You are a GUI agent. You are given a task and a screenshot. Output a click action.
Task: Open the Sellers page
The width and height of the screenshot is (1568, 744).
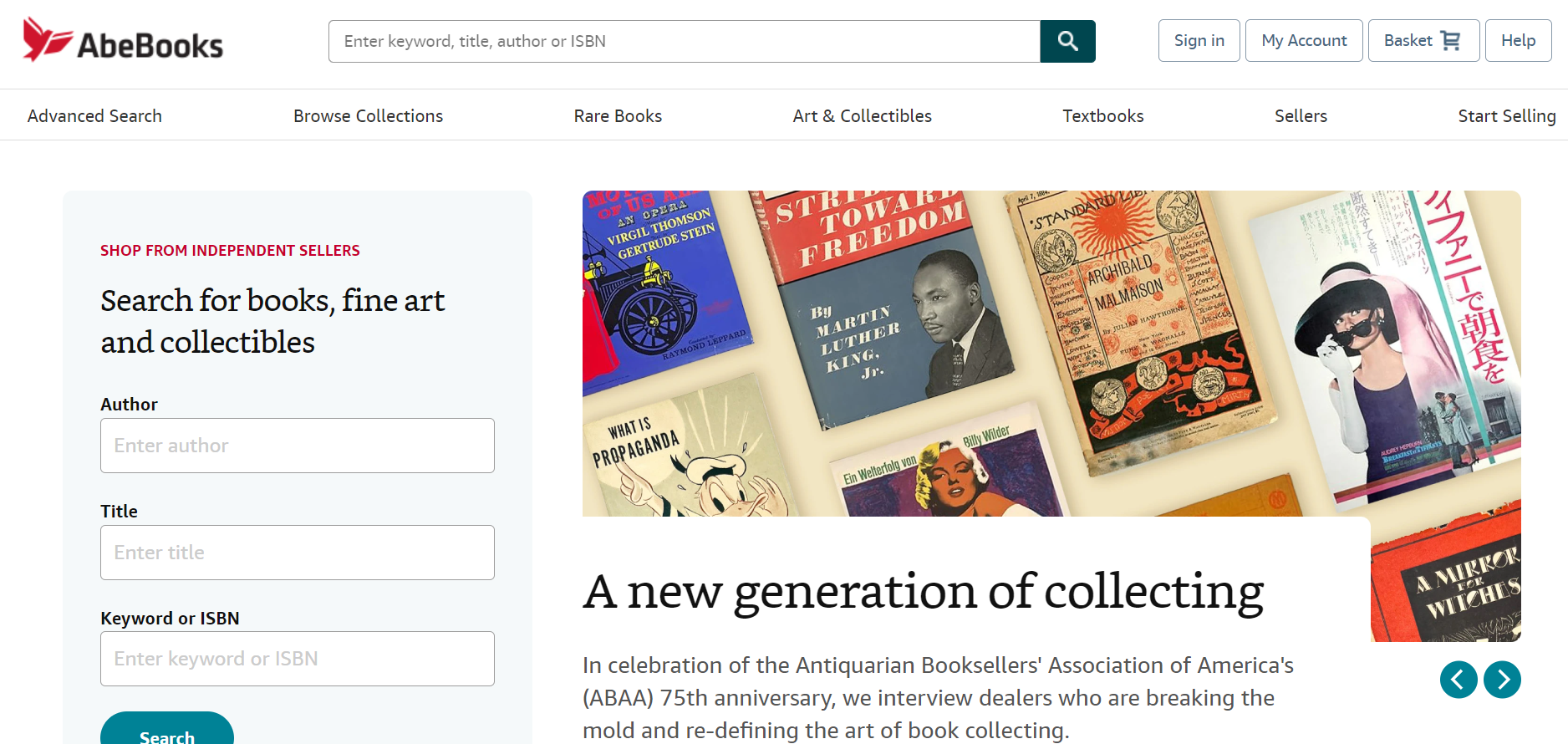(x=1301, y=116)
